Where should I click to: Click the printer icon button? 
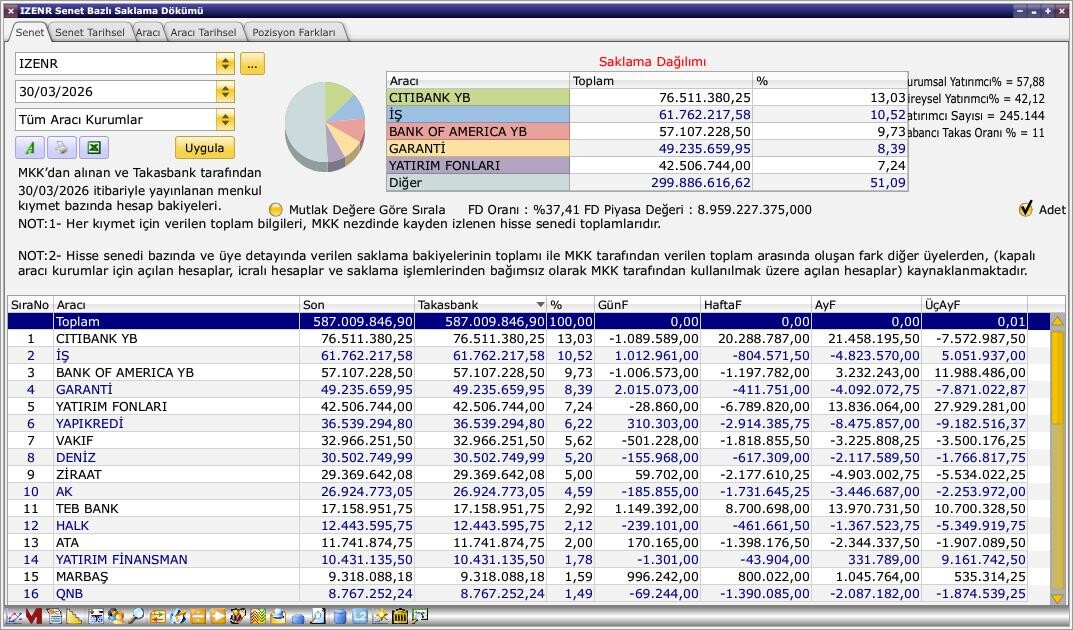pyautogui.click(x=61, y=148)
